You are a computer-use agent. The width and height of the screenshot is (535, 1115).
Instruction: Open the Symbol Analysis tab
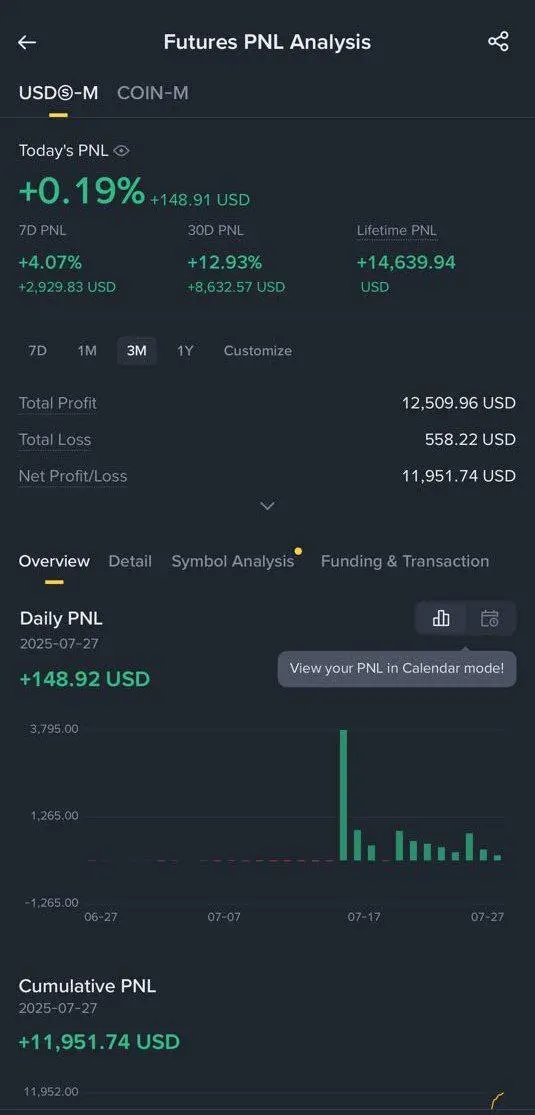click(x=233, y=561)
